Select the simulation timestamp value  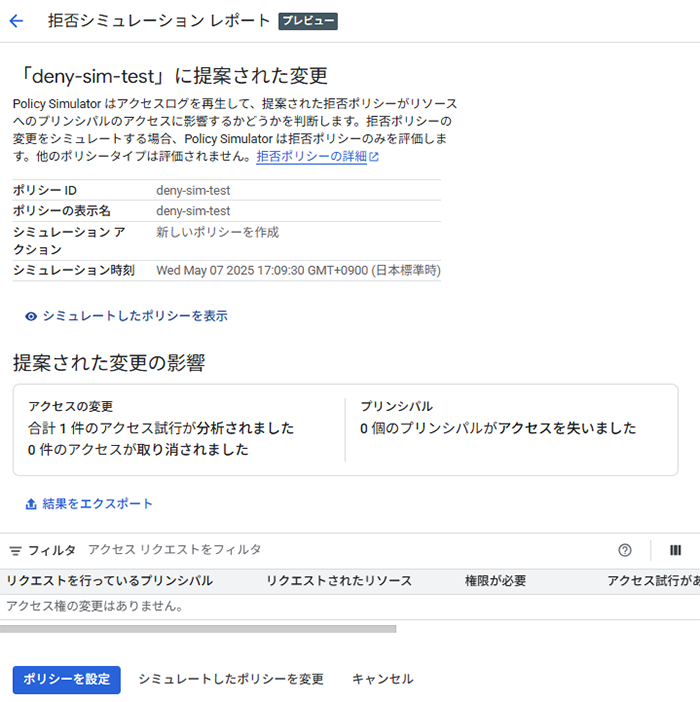click(x=298, y=270)
